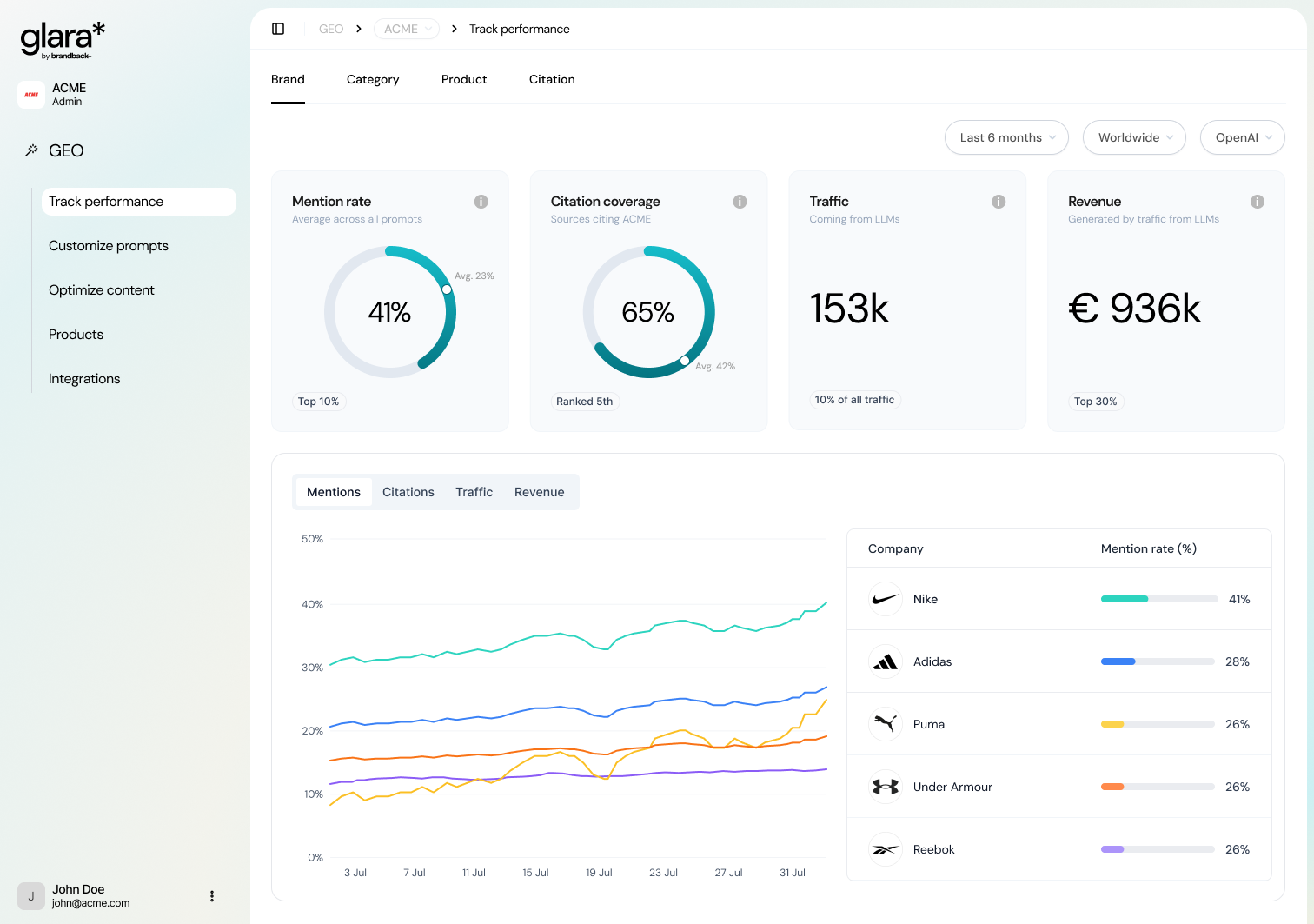This screenshot has width=1314, height=924.
Task: Click the Adidas mention rate bar
Action: (x=1158, y=661)
